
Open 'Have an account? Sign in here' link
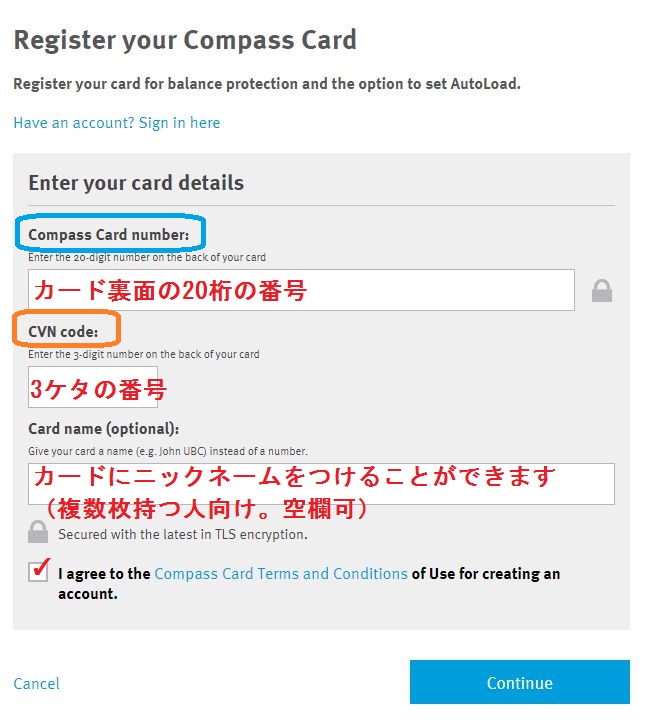pyautogui.click(x=117, y=123)
